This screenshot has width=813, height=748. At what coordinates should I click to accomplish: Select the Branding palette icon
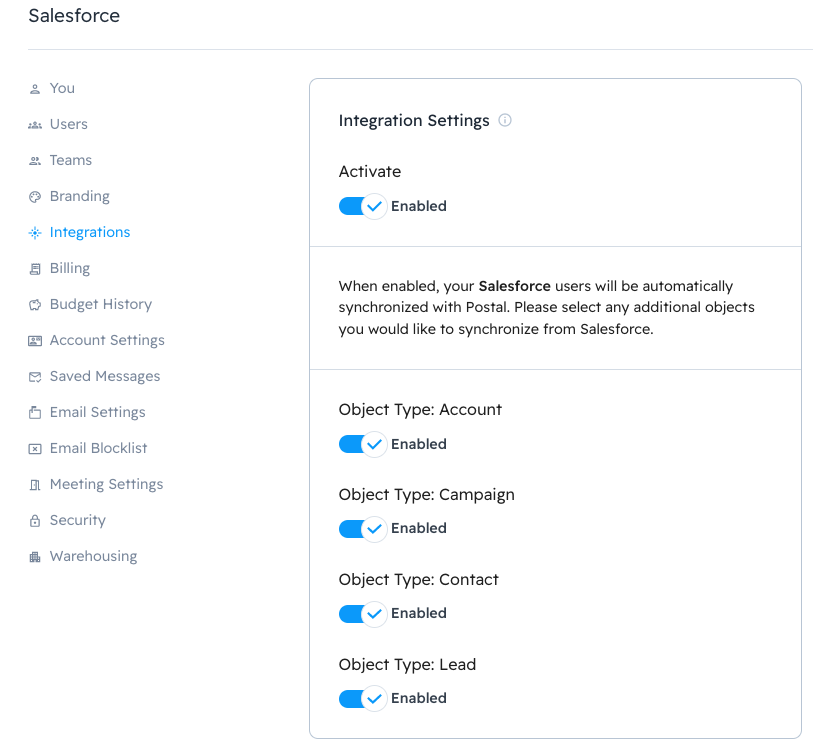click(35, 196)
